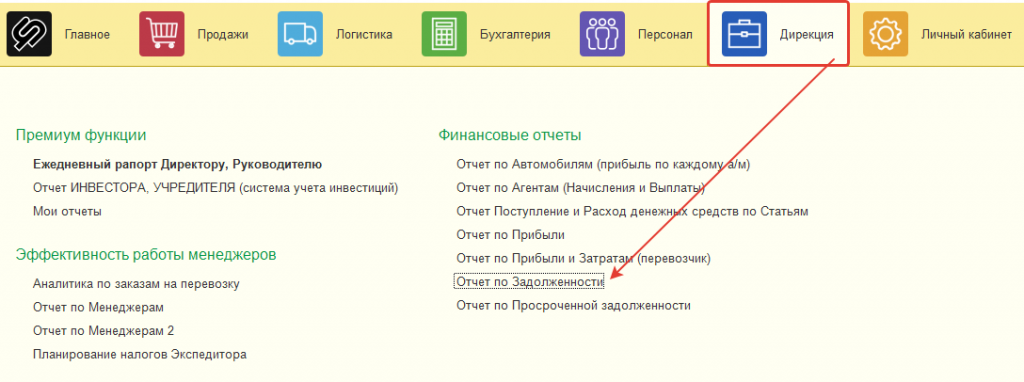The image size is (1024, 382).
Task: Open Планирование налогов Экспедитора
Action: pos(140,355)
